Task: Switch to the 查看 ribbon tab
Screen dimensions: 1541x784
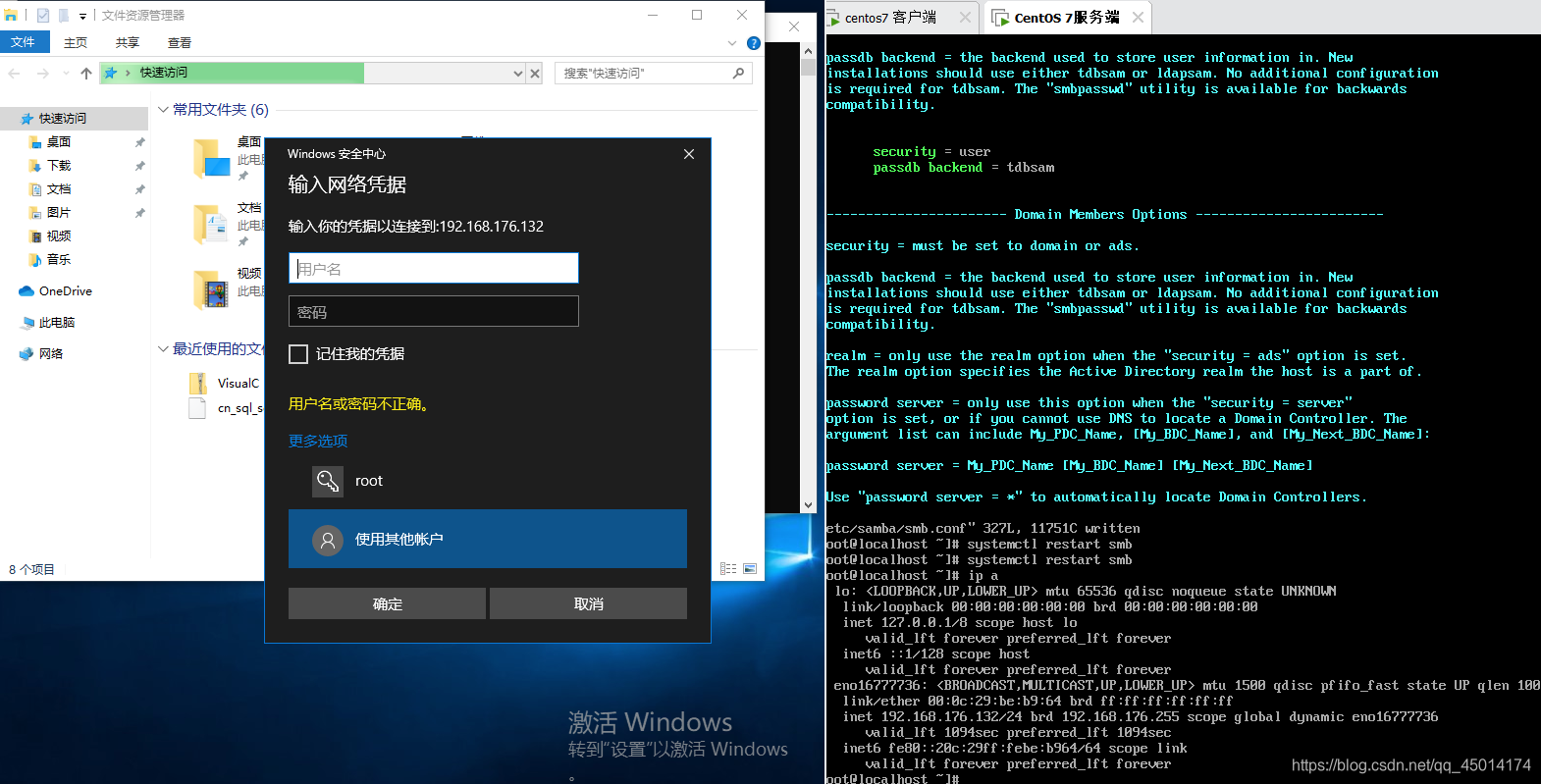Action: [180, 43]
